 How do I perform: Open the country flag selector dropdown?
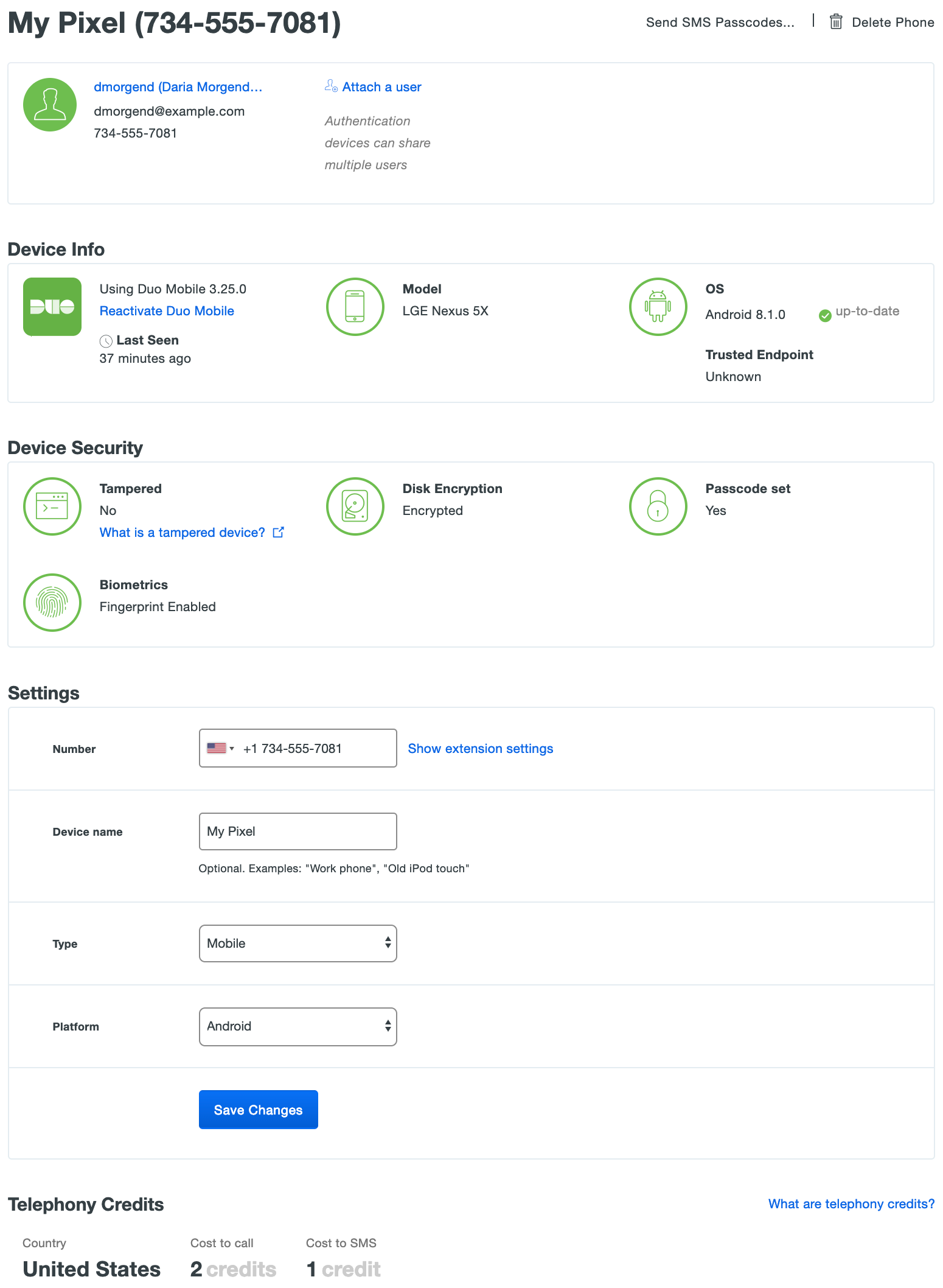coord(220,748)
